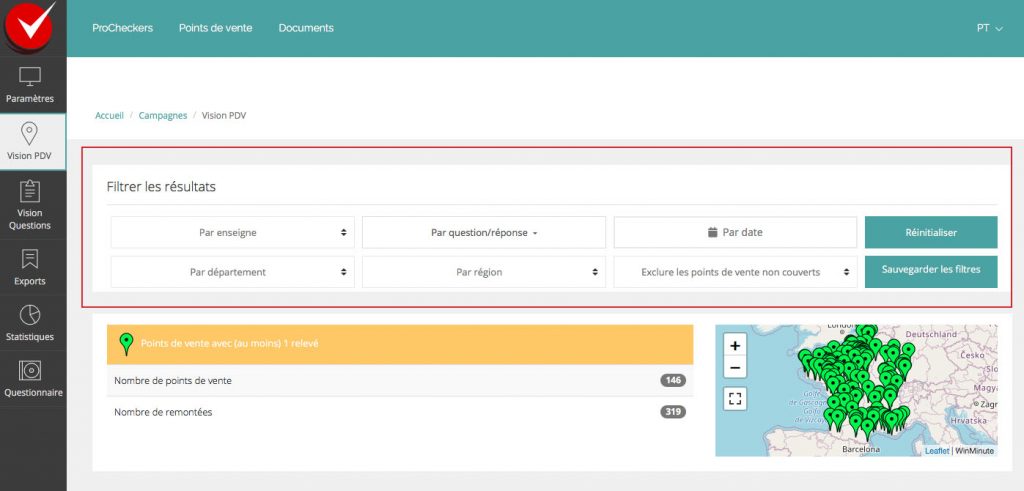The width and height of the screenshot is (1024, 491).
Task: Select Vision PDV map pin icon
Action: tap(30, 134)
